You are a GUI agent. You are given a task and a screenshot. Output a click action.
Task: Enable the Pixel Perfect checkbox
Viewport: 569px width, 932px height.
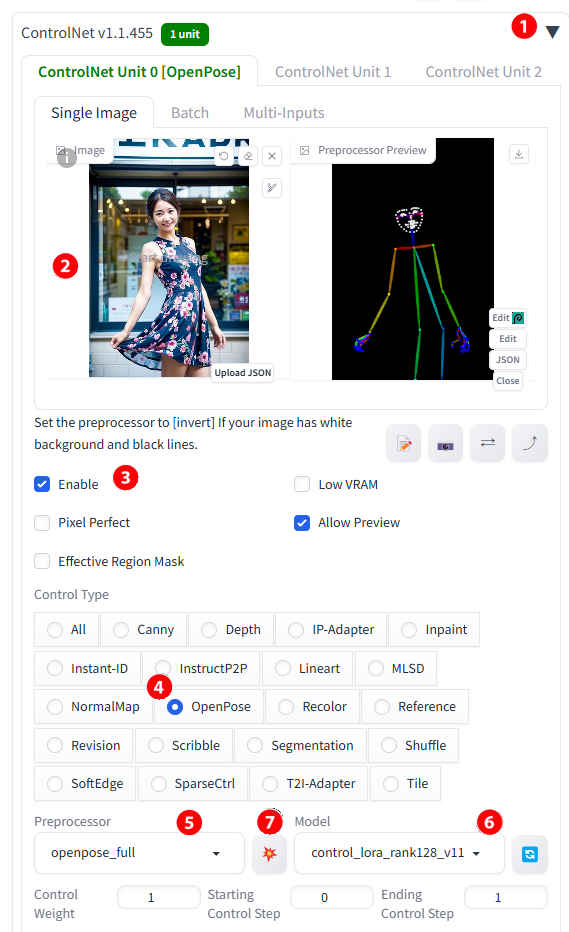pos(42,523)
